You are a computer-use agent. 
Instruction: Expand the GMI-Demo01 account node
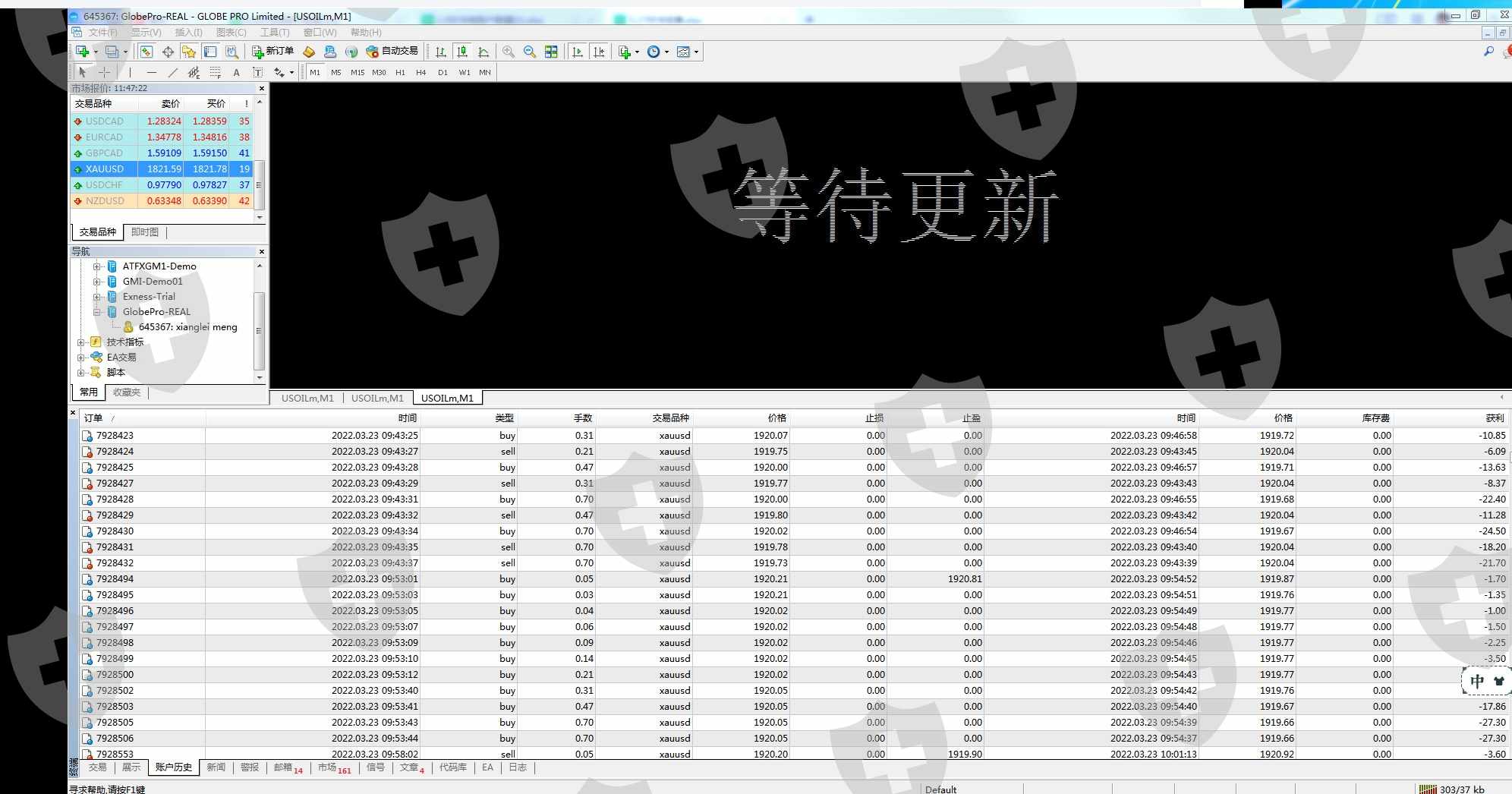click(97, 282)
